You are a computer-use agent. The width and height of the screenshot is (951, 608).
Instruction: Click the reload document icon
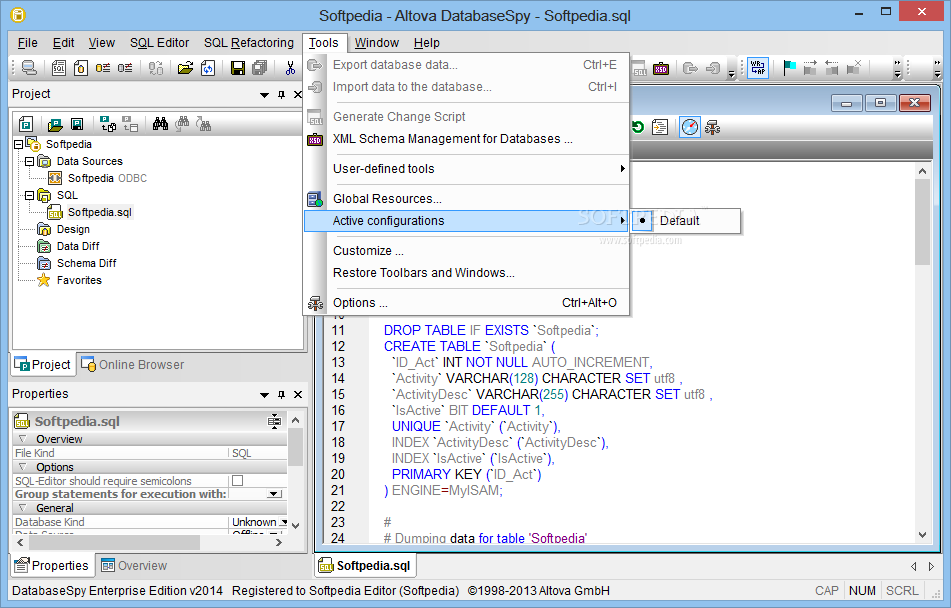click(208, 67)
